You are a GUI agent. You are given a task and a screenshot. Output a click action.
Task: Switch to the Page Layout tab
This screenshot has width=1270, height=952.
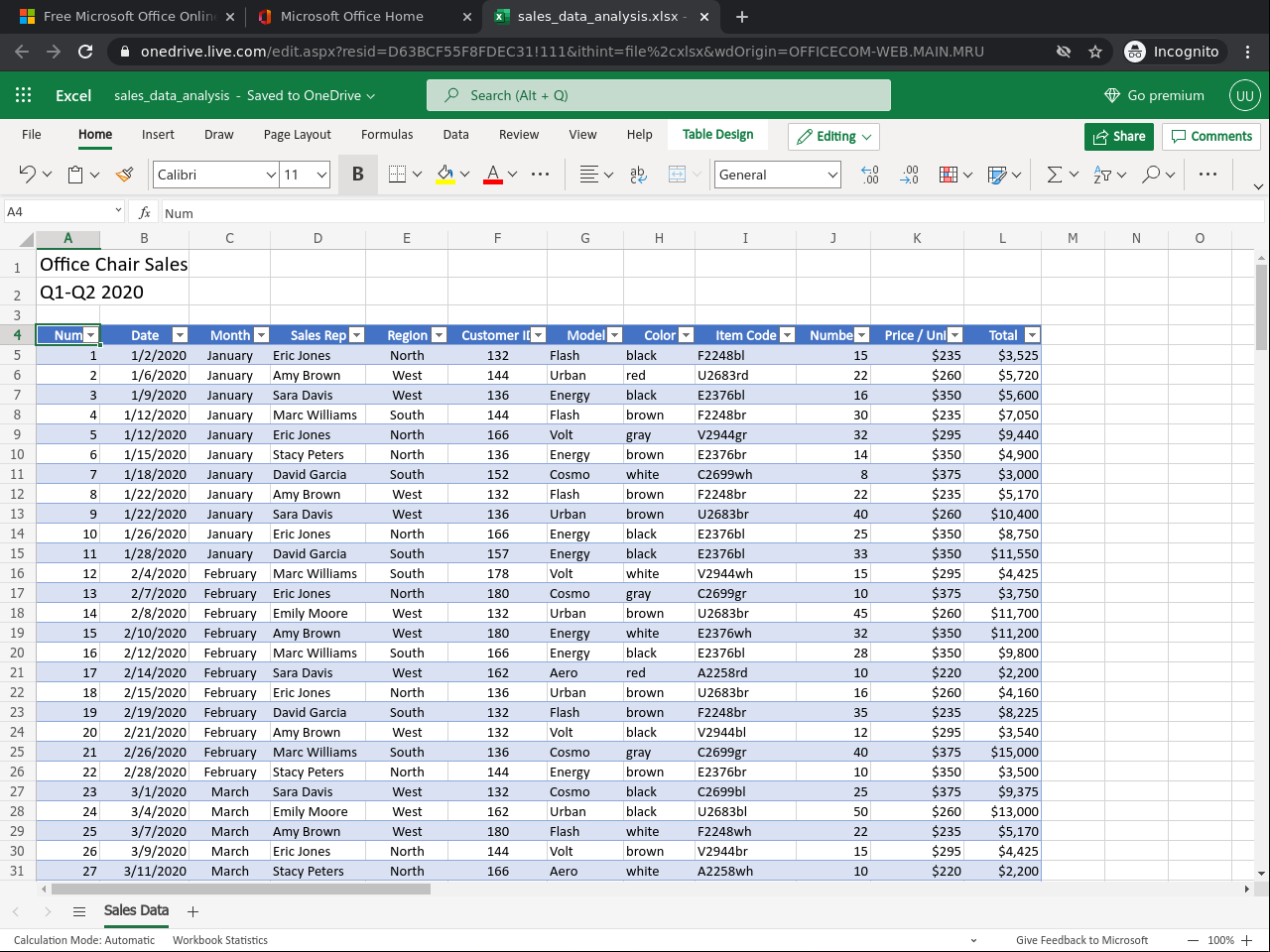click(x=298, y=135)
